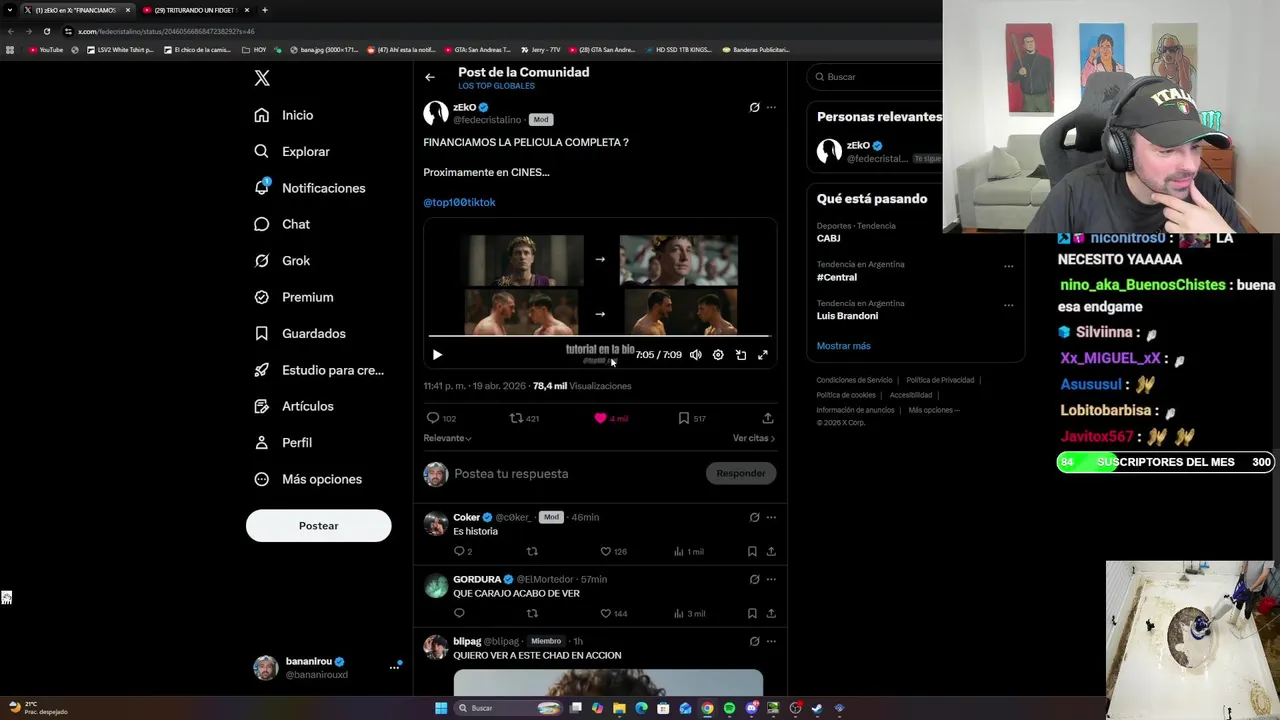Click the Buscar search field on X
Image resolution: width=1280 pixels, height=720 pixels.
(x=876, y=77)
